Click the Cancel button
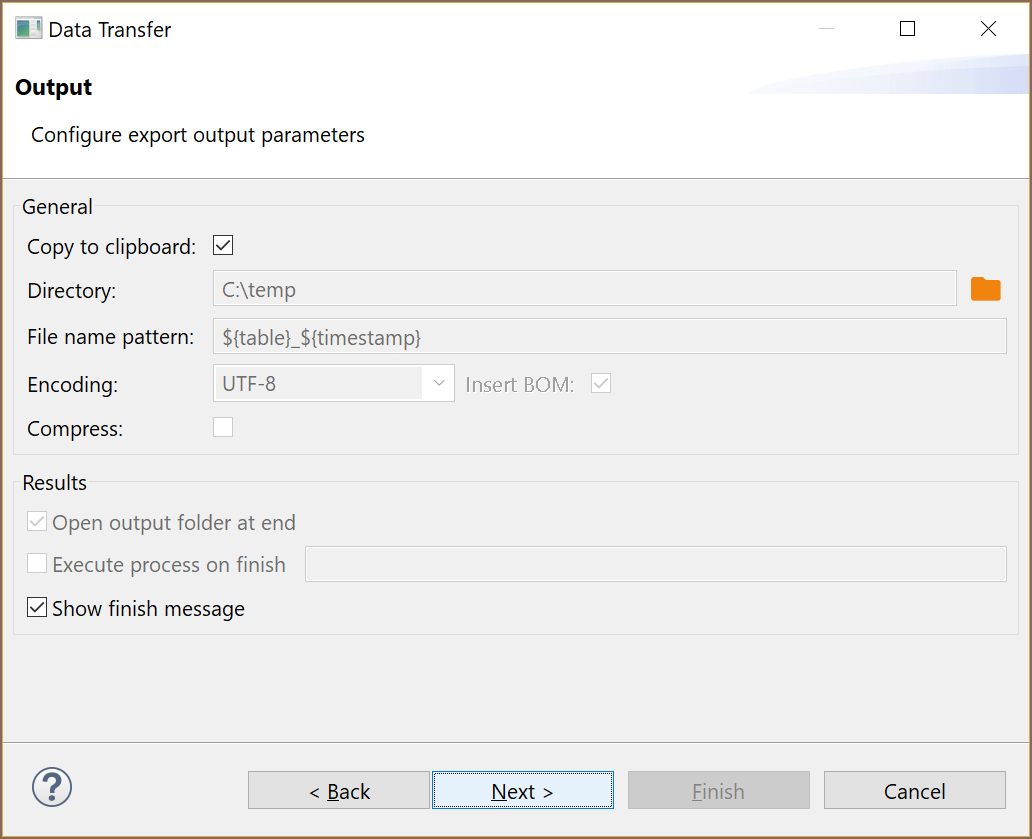This screenshot has width=1032, height=839. coord(914,790)
